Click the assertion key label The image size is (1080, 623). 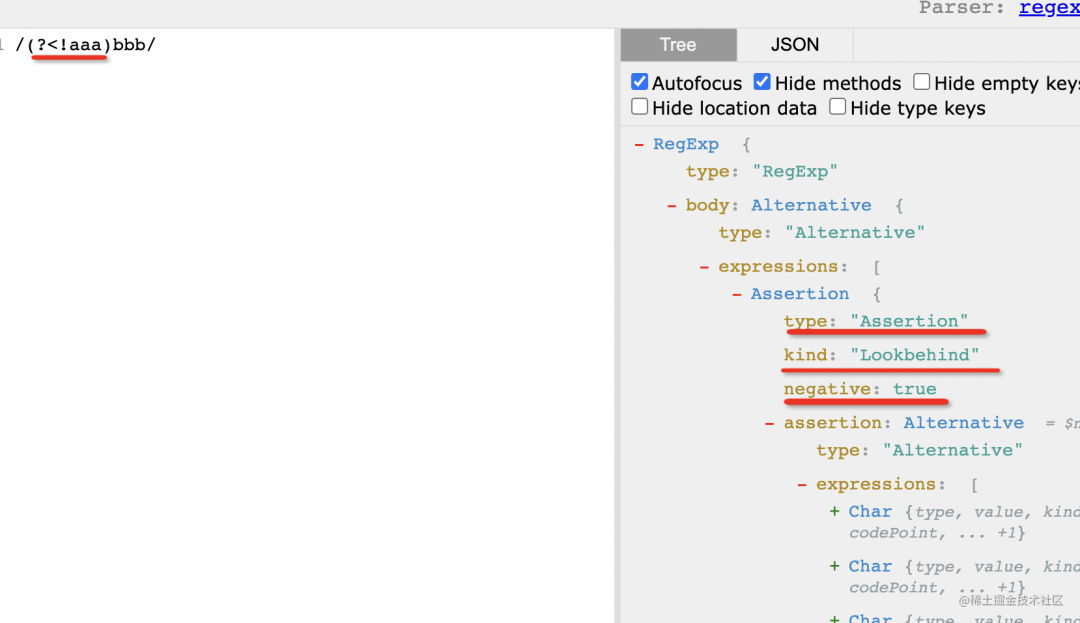[x=835, y=423]
